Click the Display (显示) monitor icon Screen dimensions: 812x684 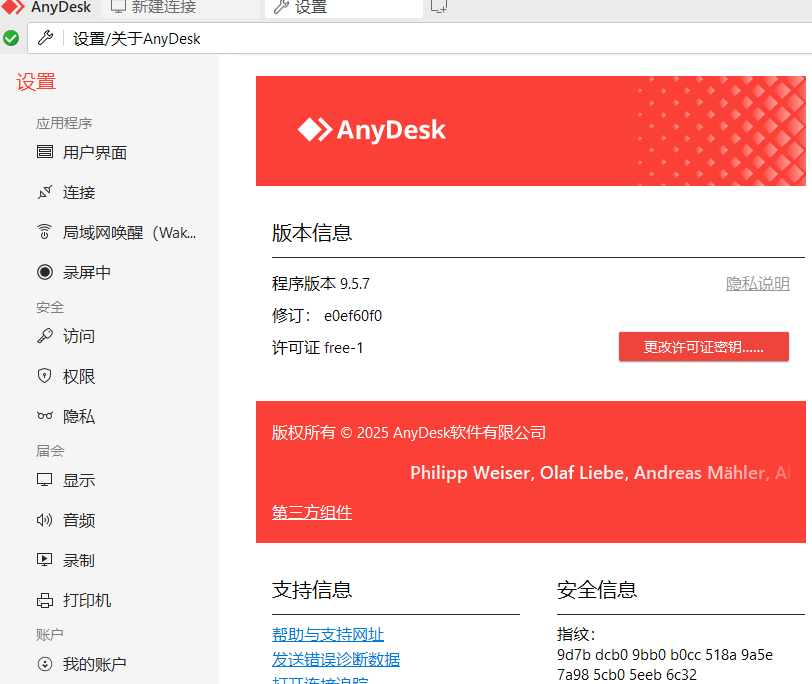pos(44,481)
